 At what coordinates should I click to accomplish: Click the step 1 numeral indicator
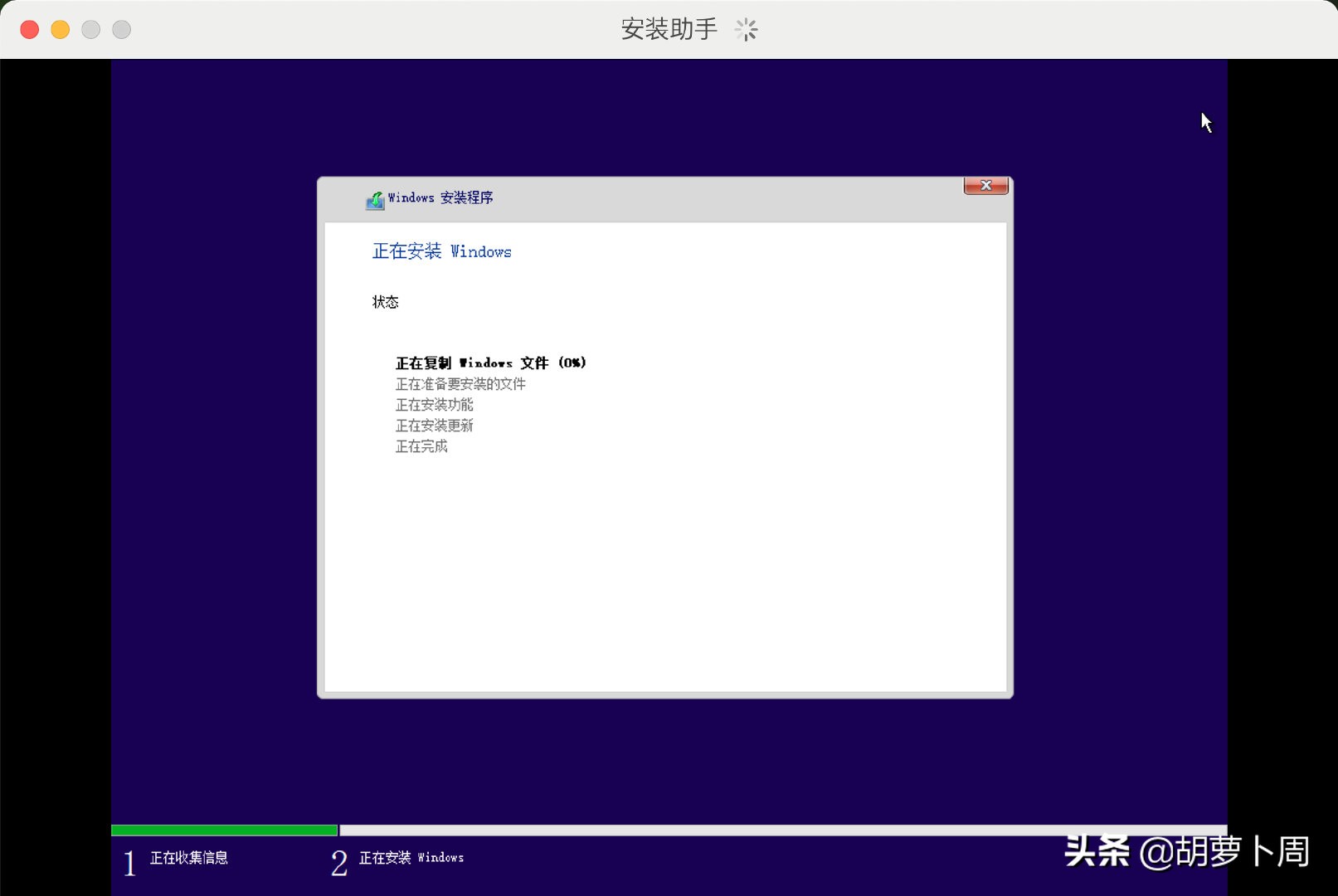coord(129,863)
